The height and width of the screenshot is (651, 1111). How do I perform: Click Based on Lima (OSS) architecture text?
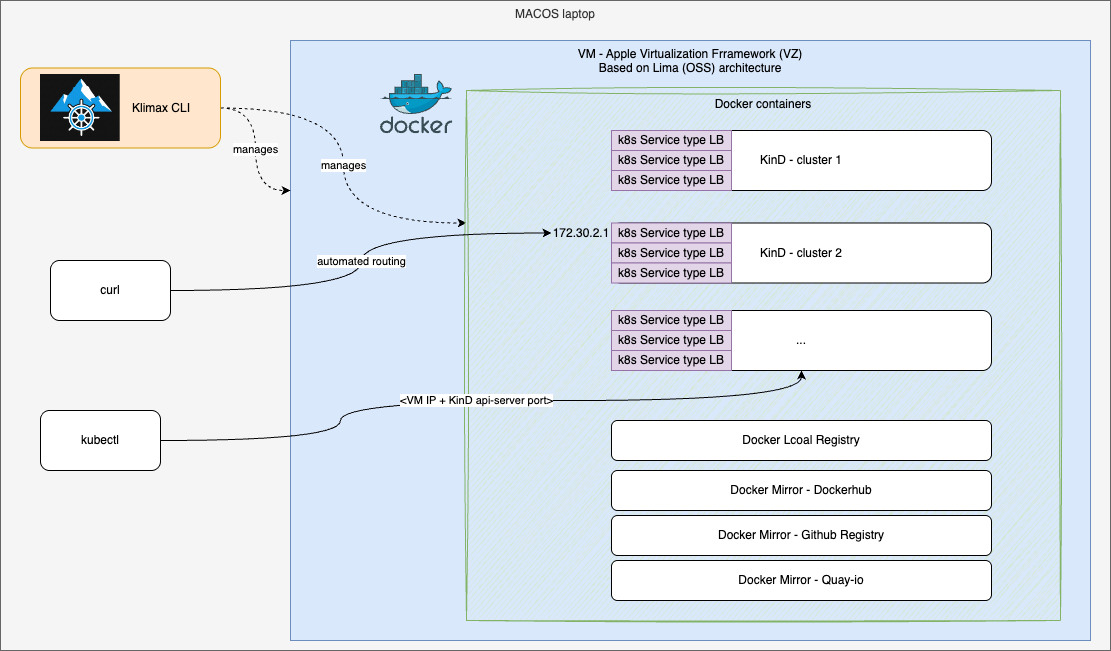(x=690, y=68)
